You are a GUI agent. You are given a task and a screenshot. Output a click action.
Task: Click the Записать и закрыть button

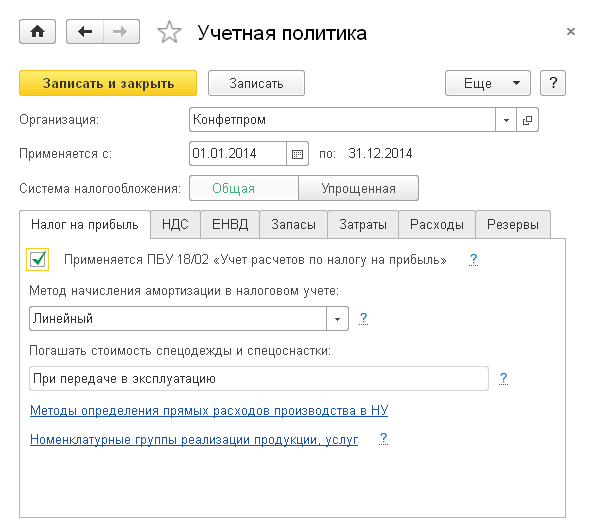coord(108,83)
